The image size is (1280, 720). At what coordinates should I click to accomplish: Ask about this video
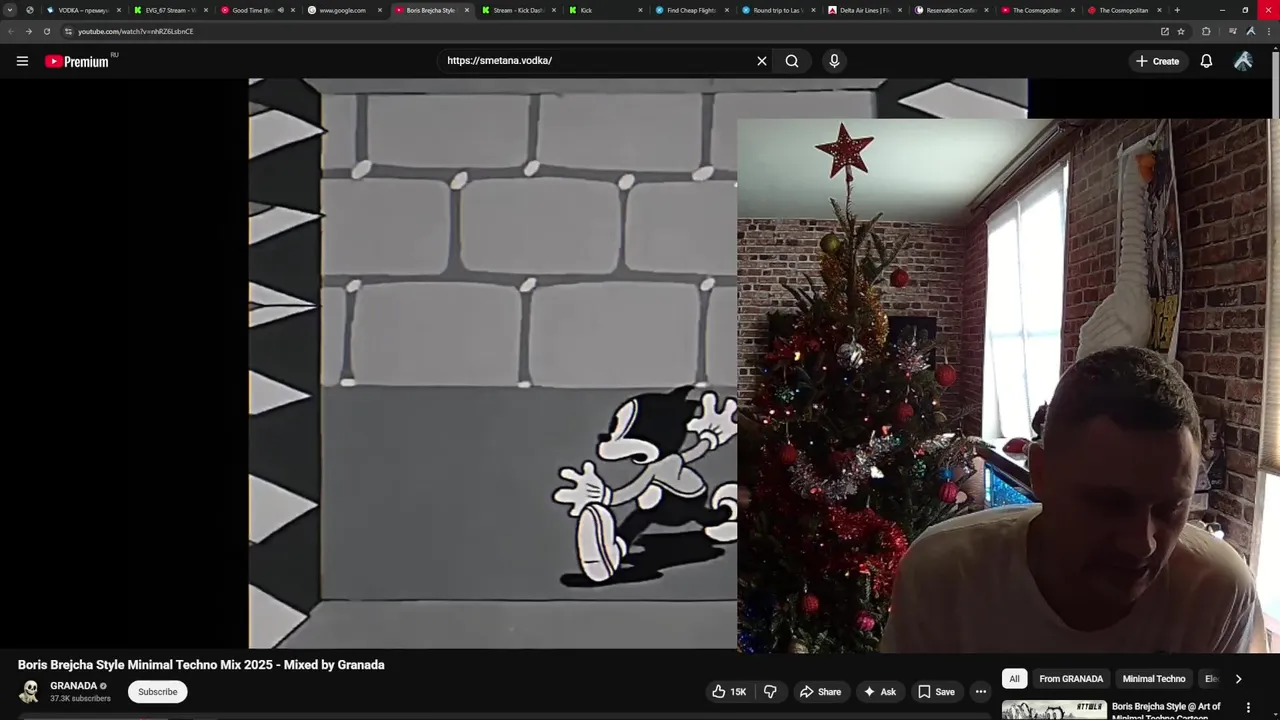(x=879, y=692)
